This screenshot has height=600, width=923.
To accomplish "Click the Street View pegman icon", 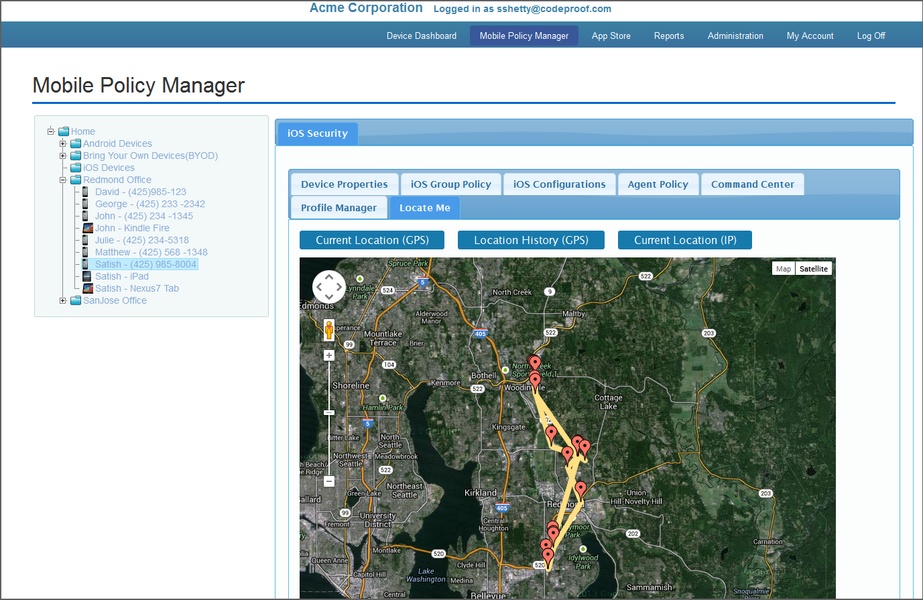I will pos(328,330).
